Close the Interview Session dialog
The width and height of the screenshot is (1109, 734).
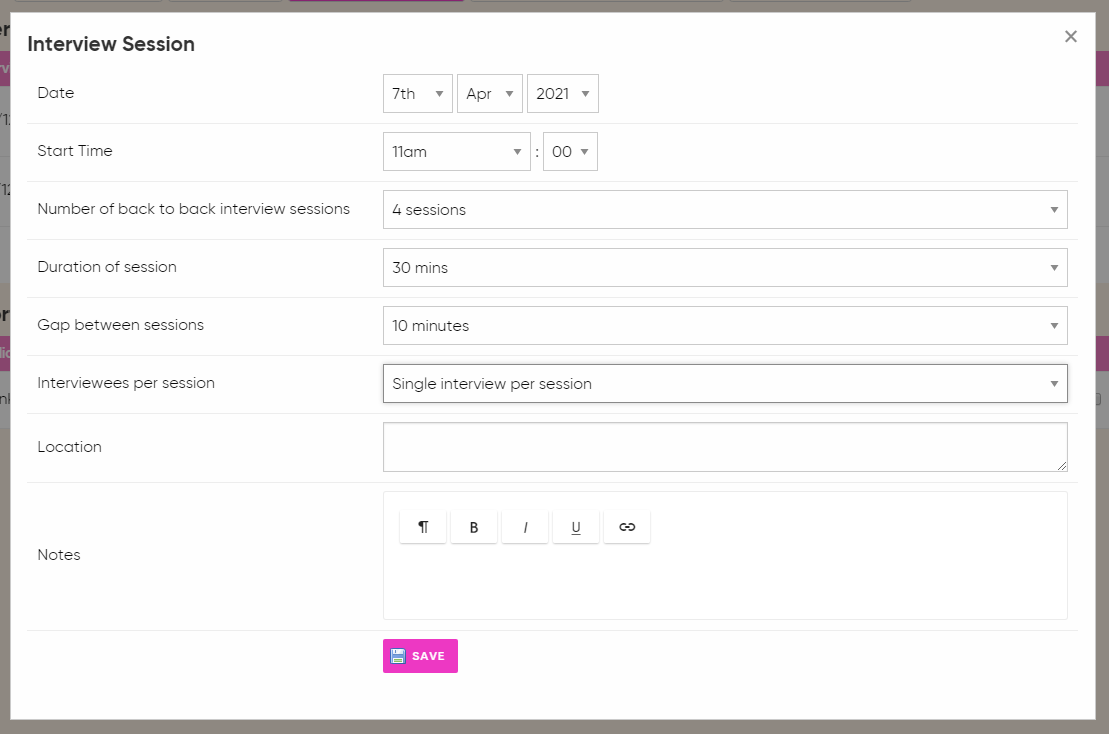(1070, 37)
